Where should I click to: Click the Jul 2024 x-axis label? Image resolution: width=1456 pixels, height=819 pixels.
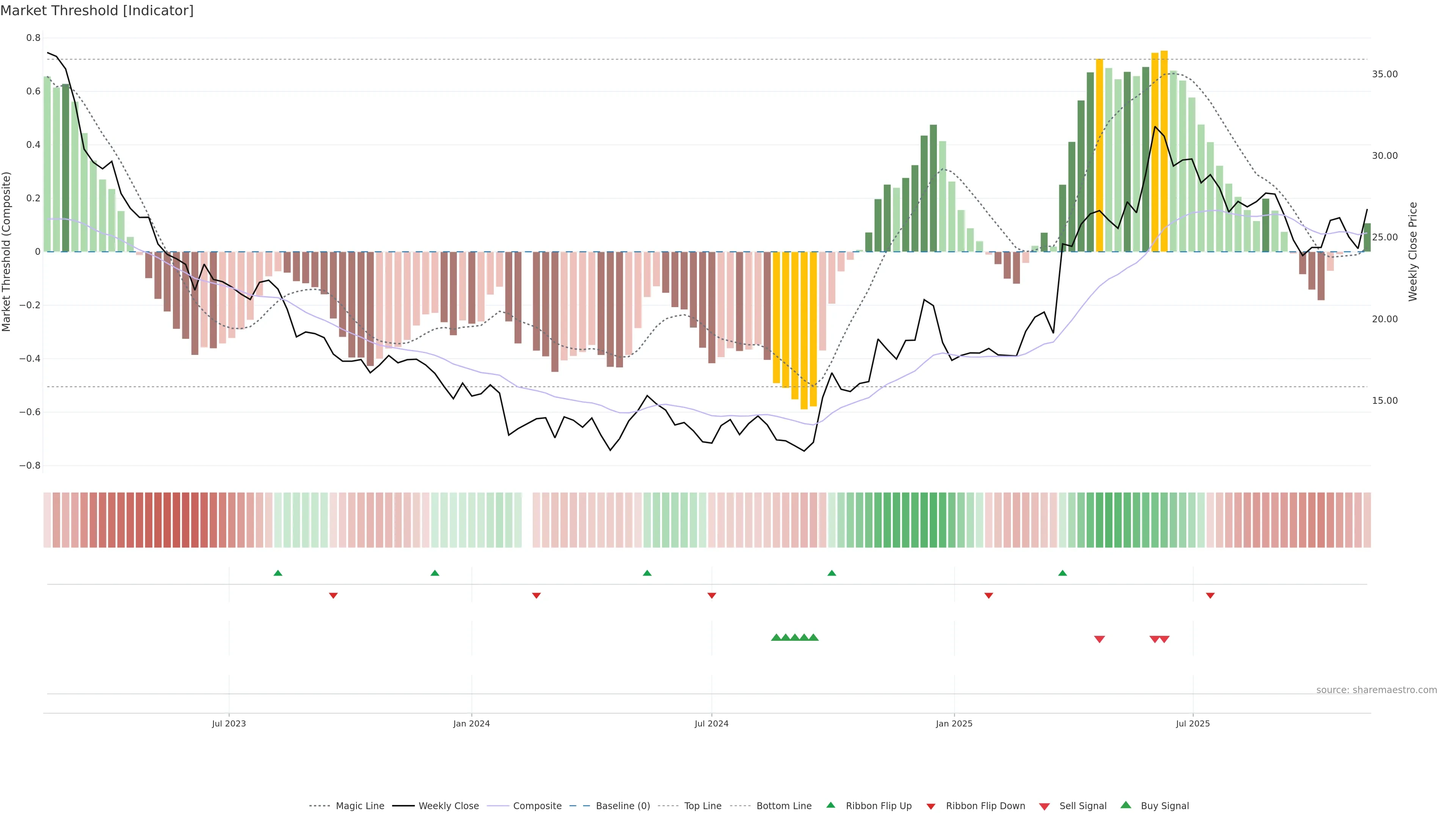click(x=711, y=724)
